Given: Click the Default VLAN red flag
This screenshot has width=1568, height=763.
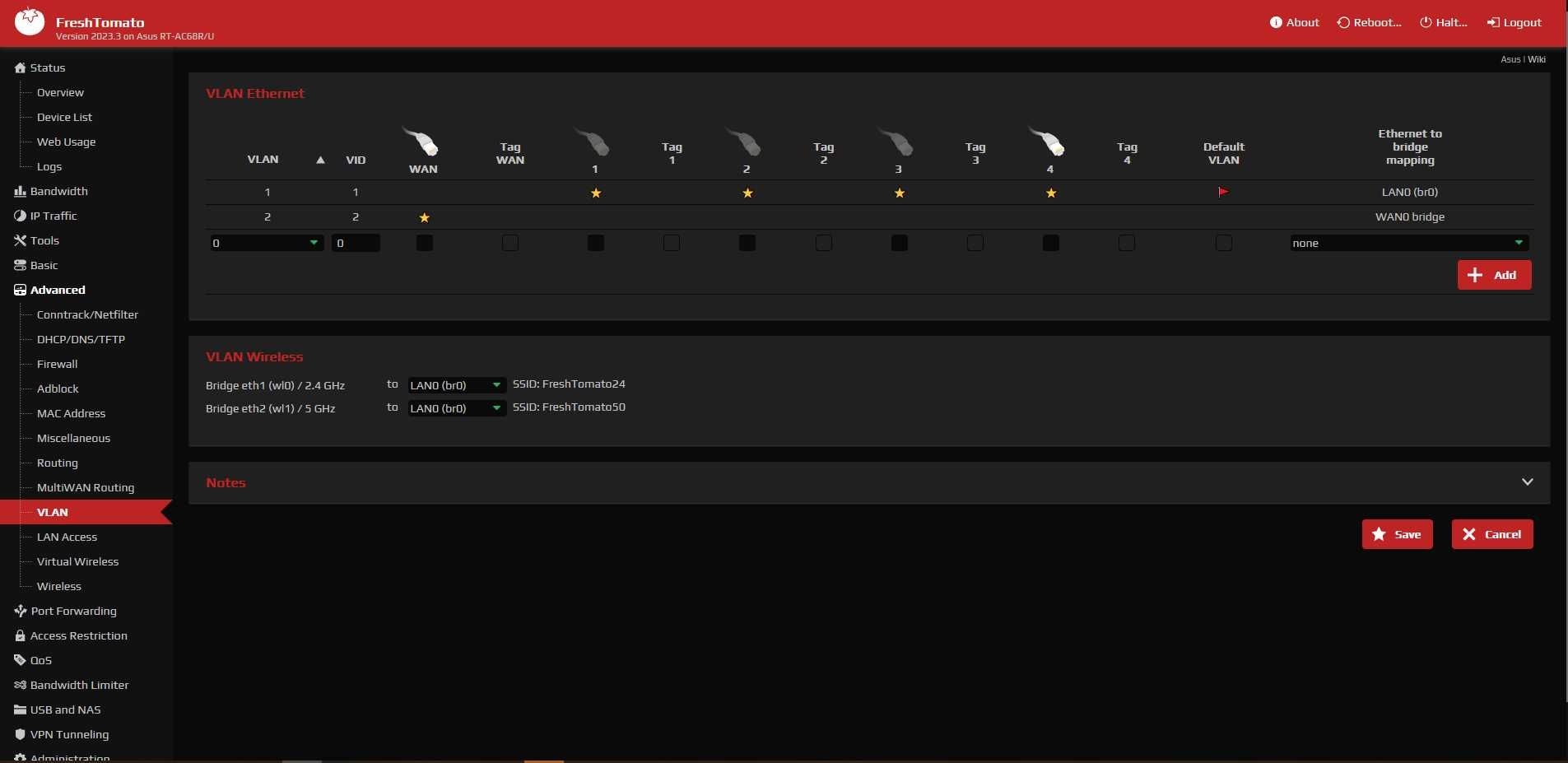Looking at the screenshot, I should pyautogui.click(x=1223, y=192).
